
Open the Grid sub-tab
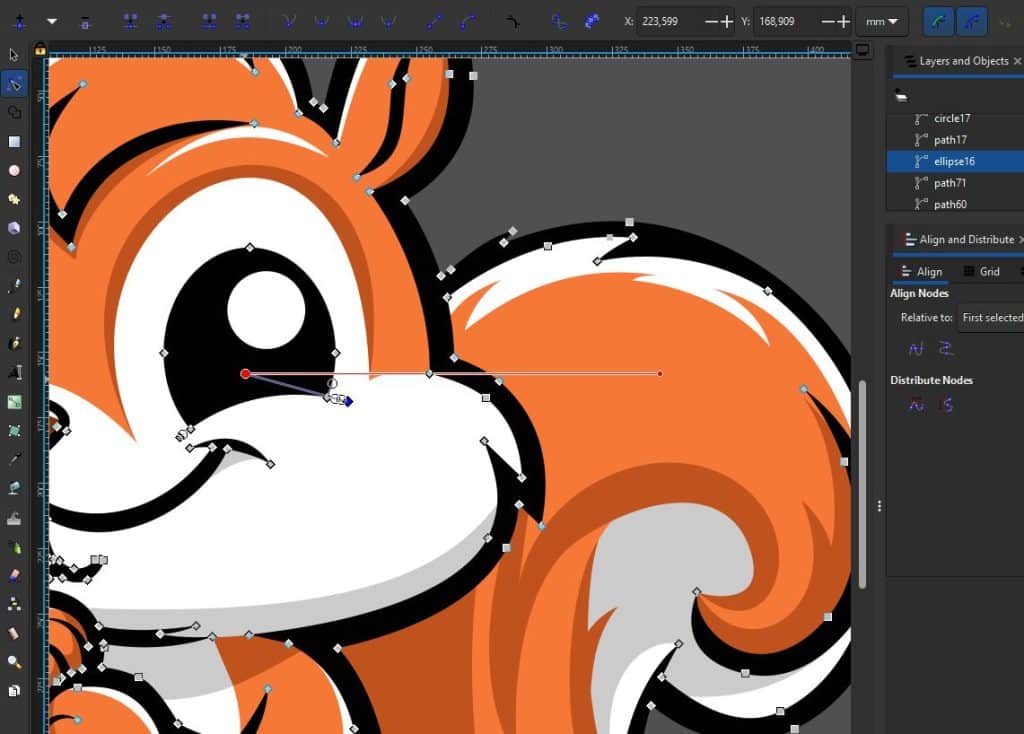(x=982, y=272)
